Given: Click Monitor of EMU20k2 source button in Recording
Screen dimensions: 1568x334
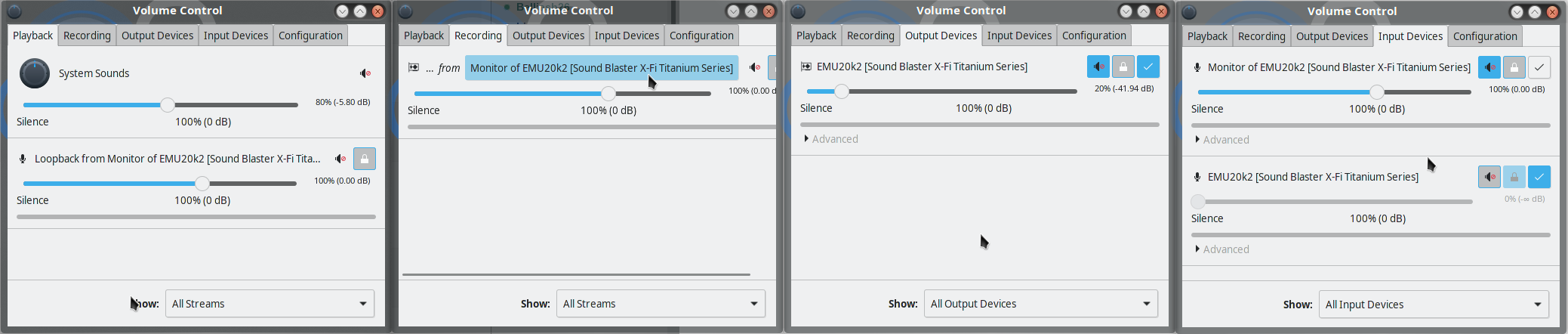Looking at the screenshot, I should coord(602,68).
